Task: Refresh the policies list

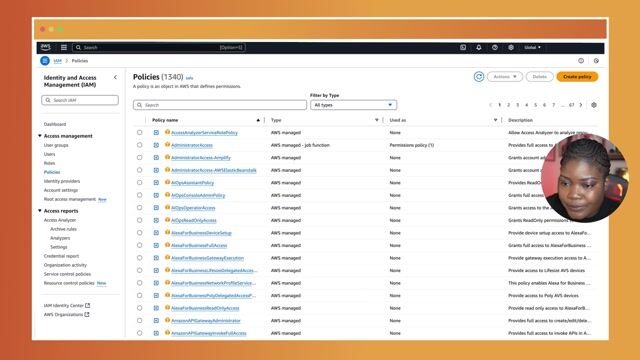Action: [479, 76]
